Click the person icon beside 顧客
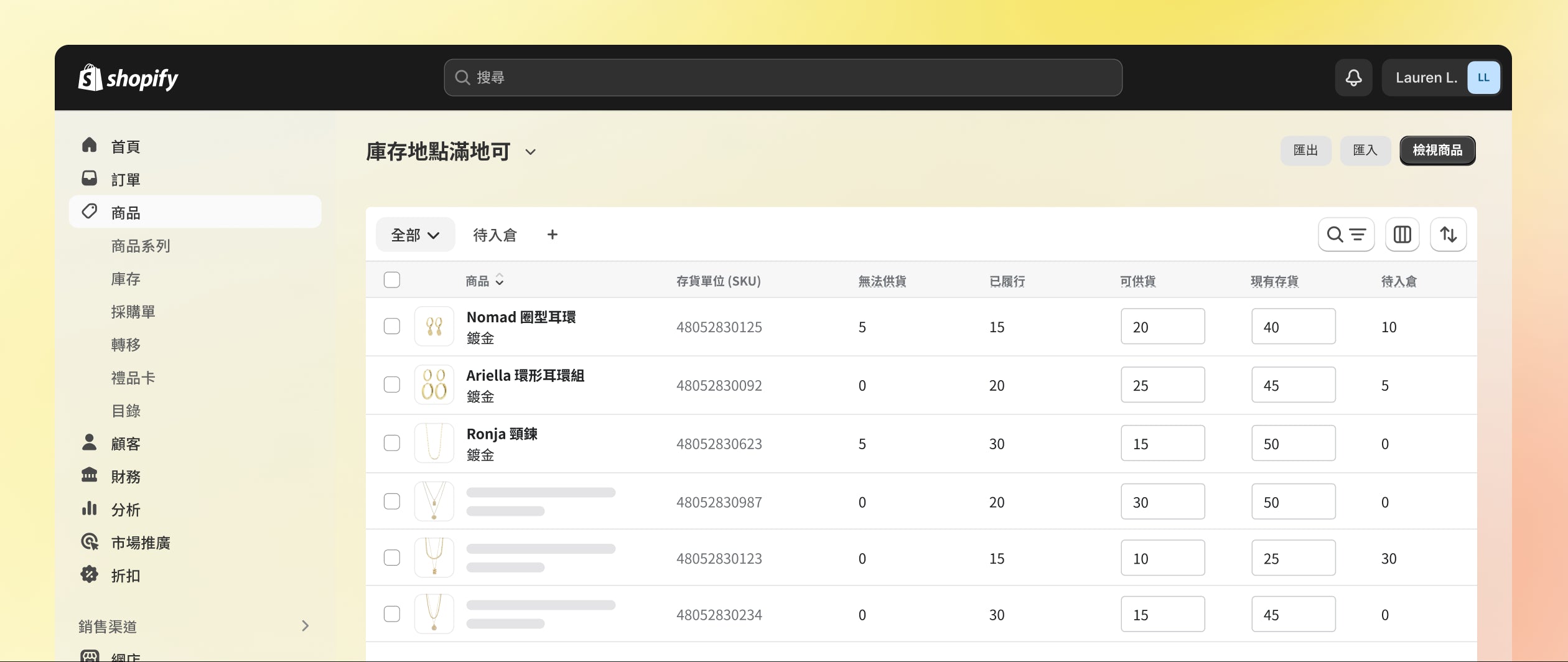 tap(90, 442)
